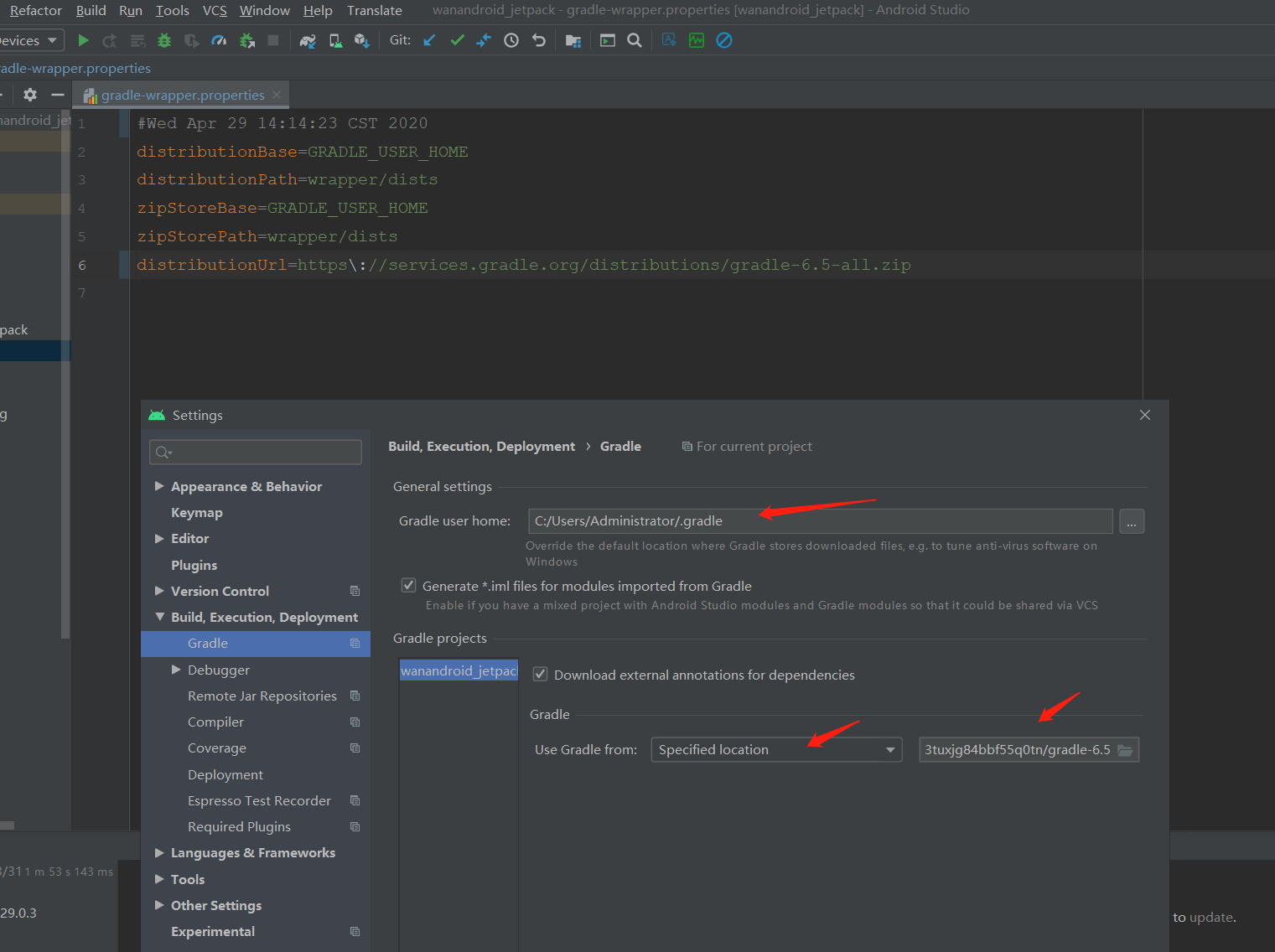
Task: Click project panel gear settings icon
Action: point(30,95)
